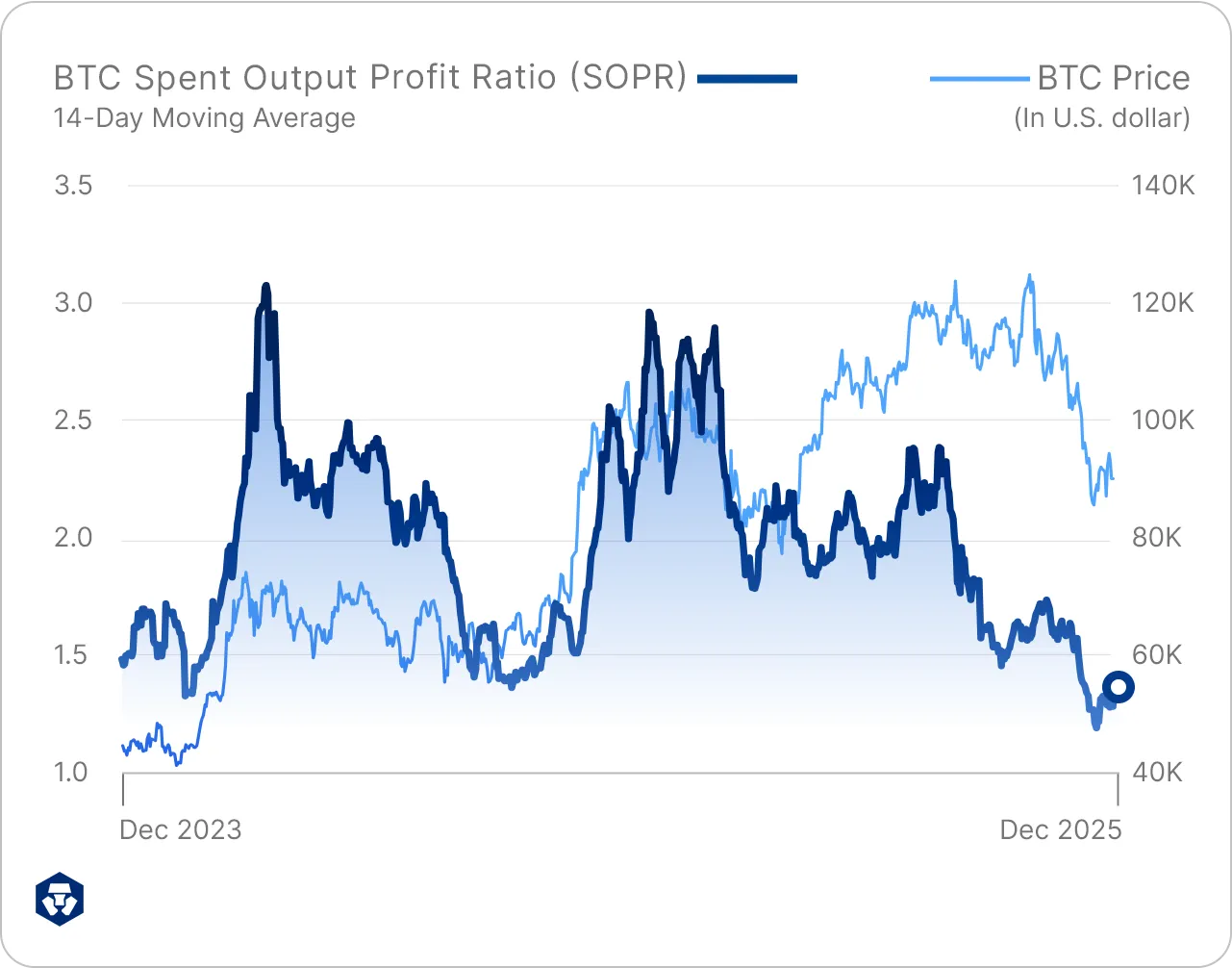Screen dimensions: 1232x968
Task: Click the light blue BTC Price legend line
Action: point(979,79)
